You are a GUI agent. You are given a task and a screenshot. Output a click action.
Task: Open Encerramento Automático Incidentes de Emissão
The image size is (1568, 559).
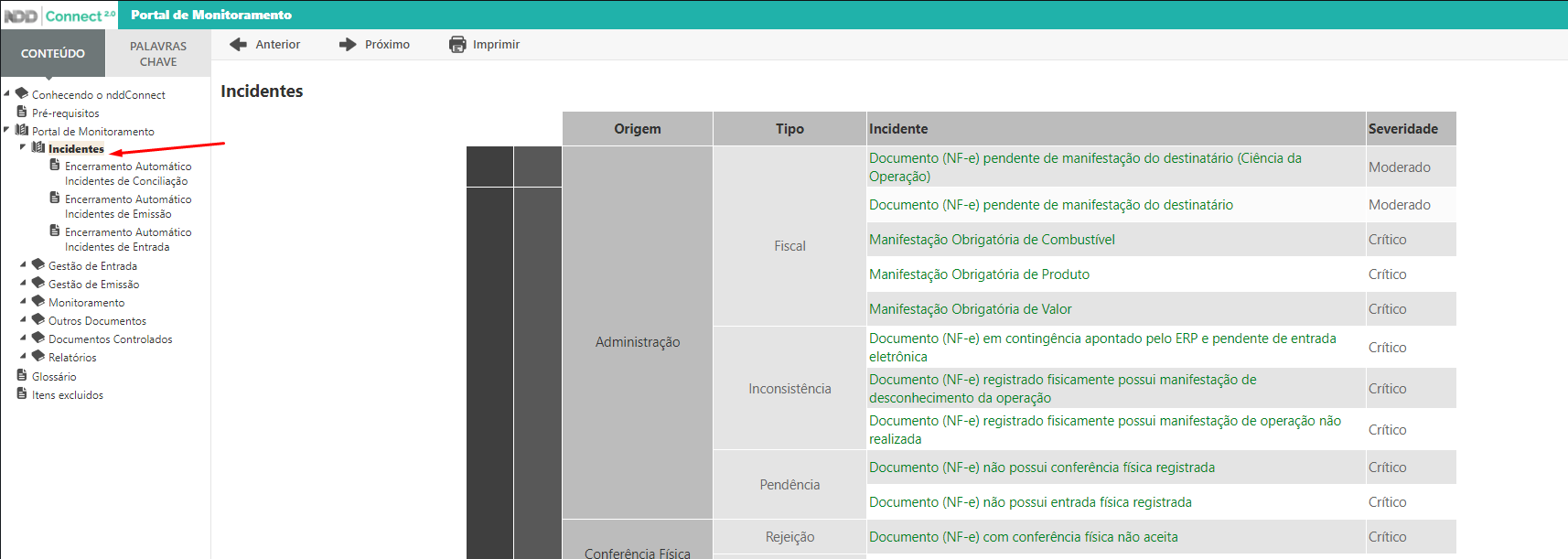(x=127, y=207)
